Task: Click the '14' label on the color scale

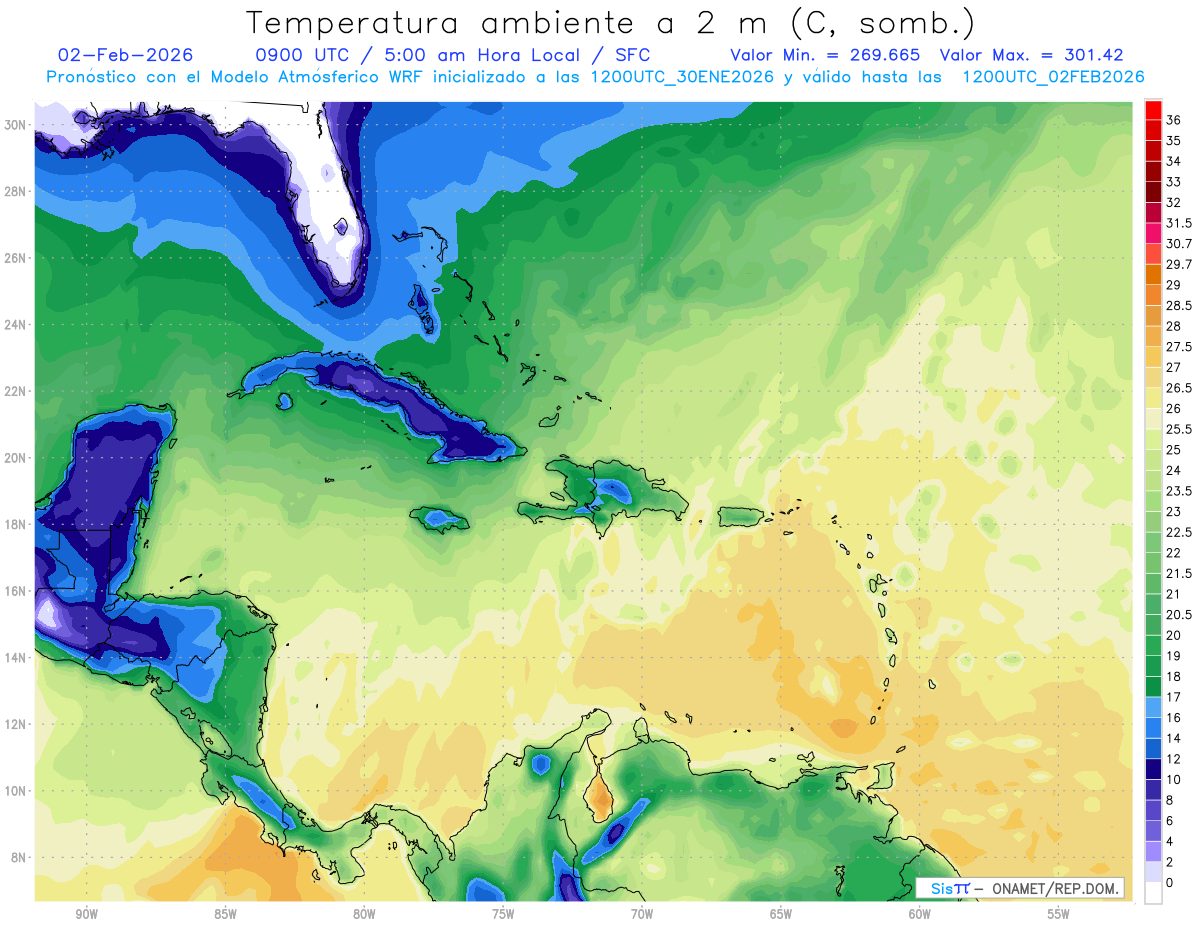Action: pos(1174,738)
